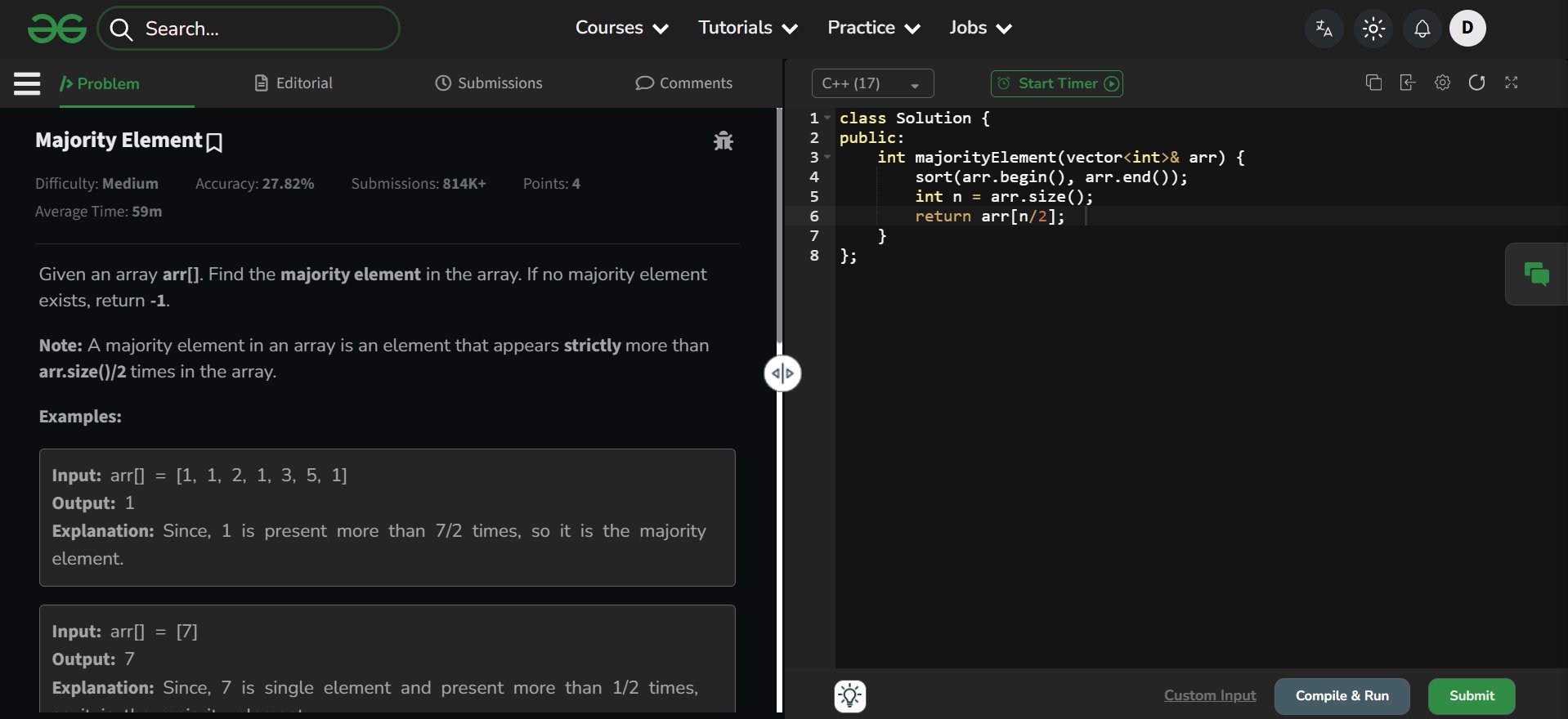The width and height of the screenshot is (1568, 719).
Task: Open the chat floating button
Action: 1536,275
